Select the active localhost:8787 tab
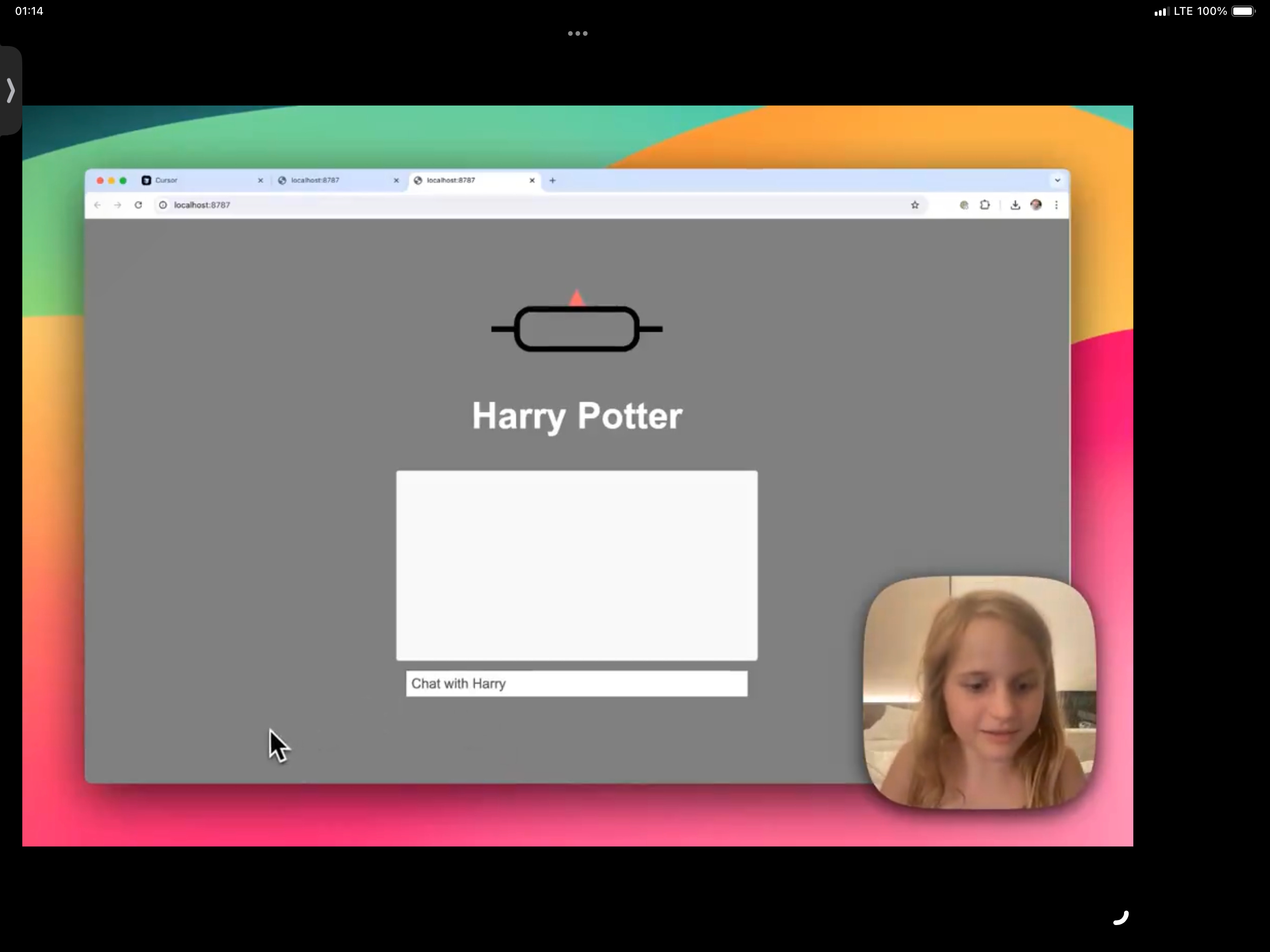The image size is (1270, 952). pos(475,180)
